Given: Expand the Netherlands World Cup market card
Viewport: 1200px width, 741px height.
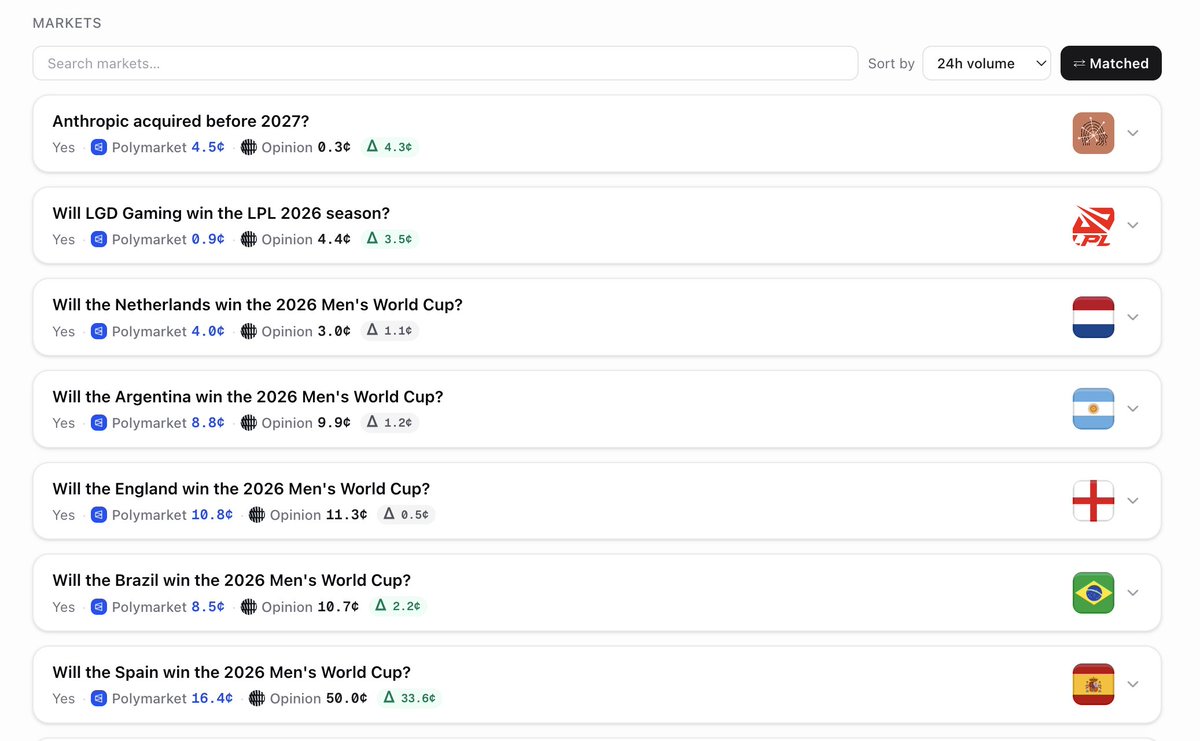Looking at the screenshot, I should click(1133, 317).
